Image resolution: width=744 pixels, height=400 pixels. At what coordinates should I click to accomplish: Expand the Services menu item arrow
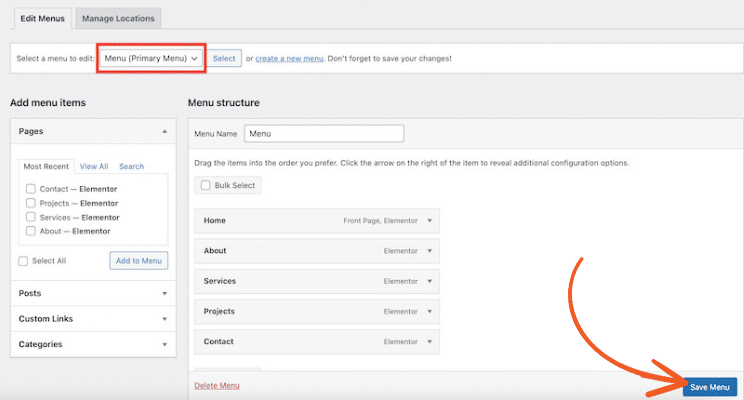coord(429,281)
